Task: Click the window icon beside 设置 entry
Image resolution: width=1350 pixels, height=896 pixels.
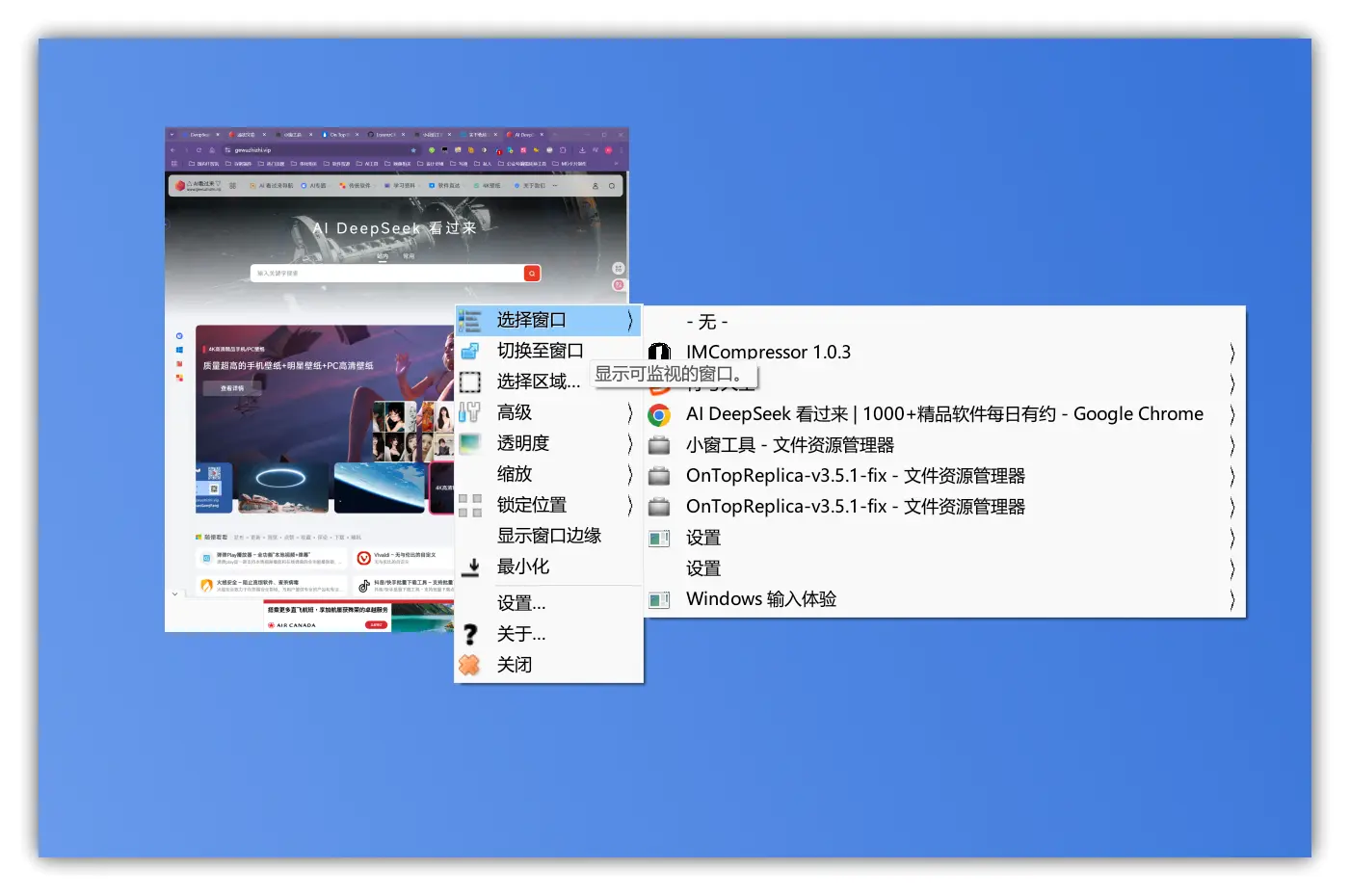Action: (x=659, y=538)
